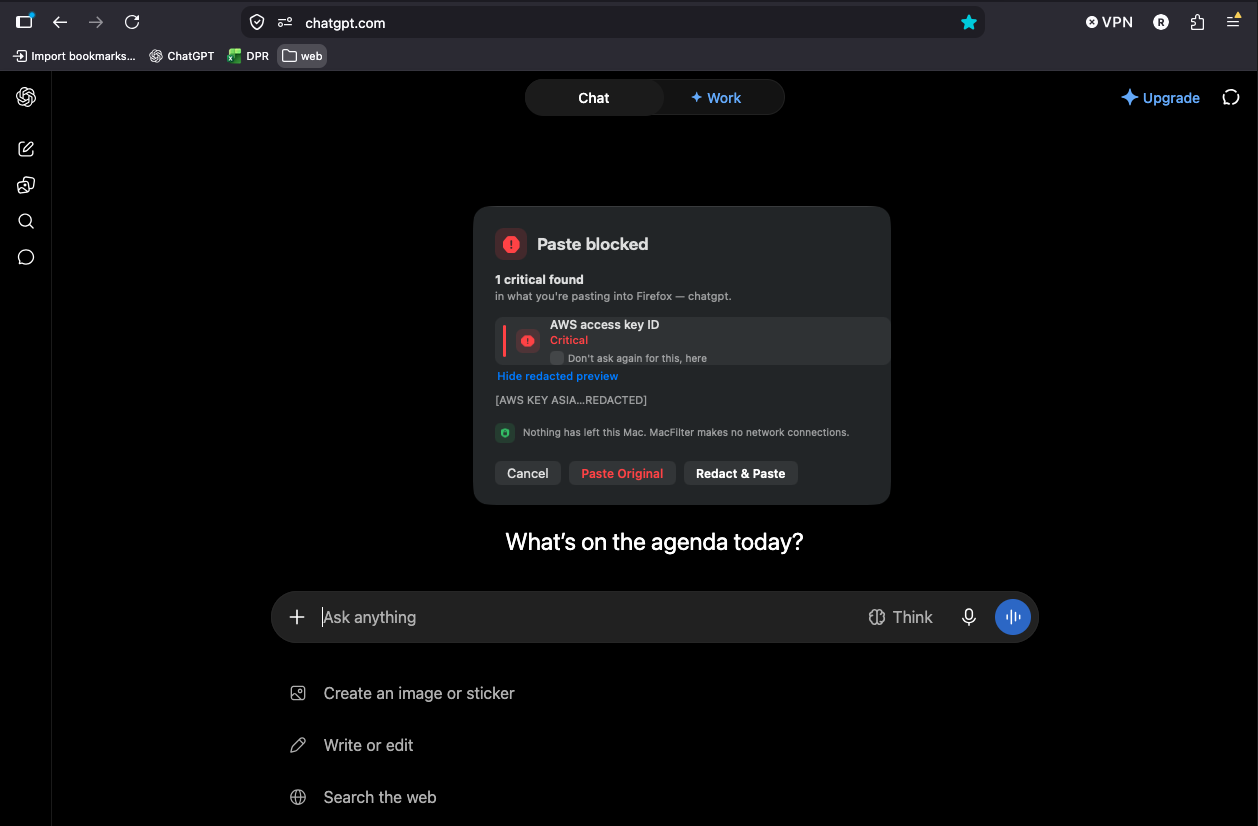
Task: Click the Upgrade button
Action: coord(1160,98)
